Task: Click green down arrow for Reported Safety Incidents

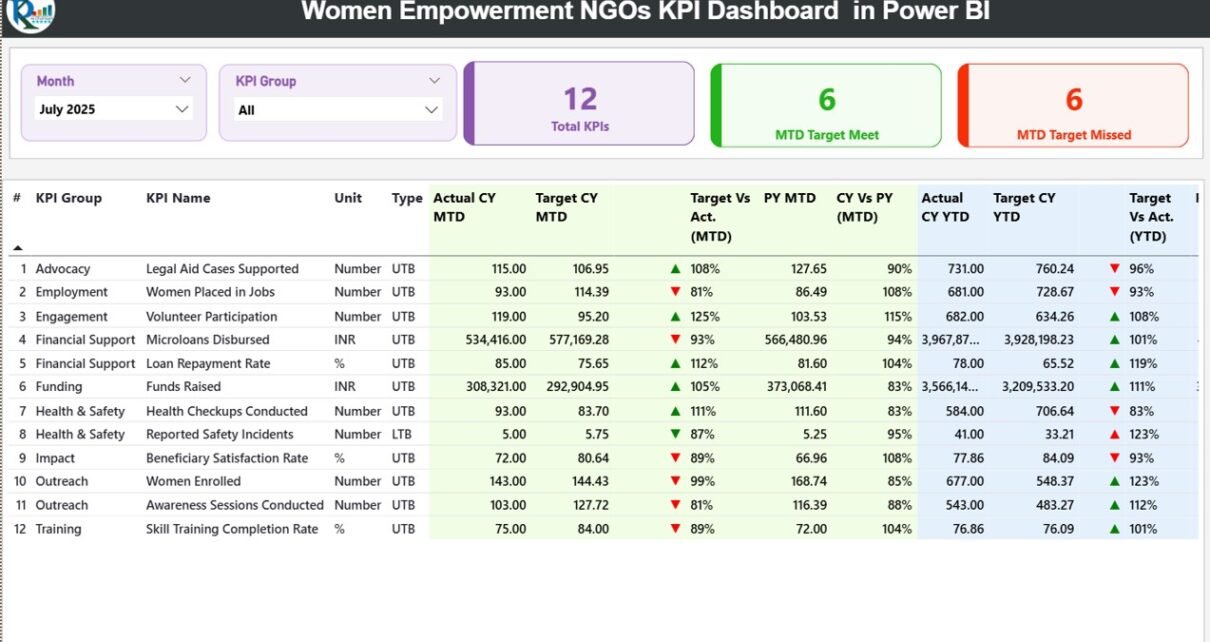Action: [x=676, y=434]
